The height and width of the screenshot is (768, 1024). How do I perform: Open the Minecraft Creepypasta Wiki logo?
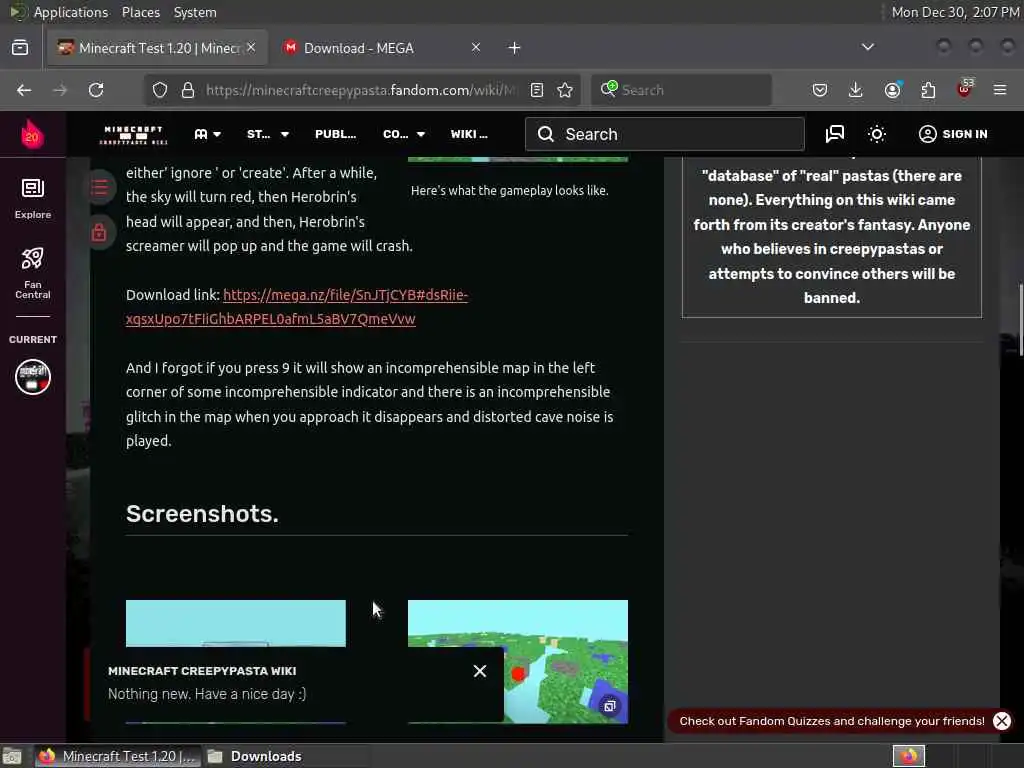pos(133,135)
